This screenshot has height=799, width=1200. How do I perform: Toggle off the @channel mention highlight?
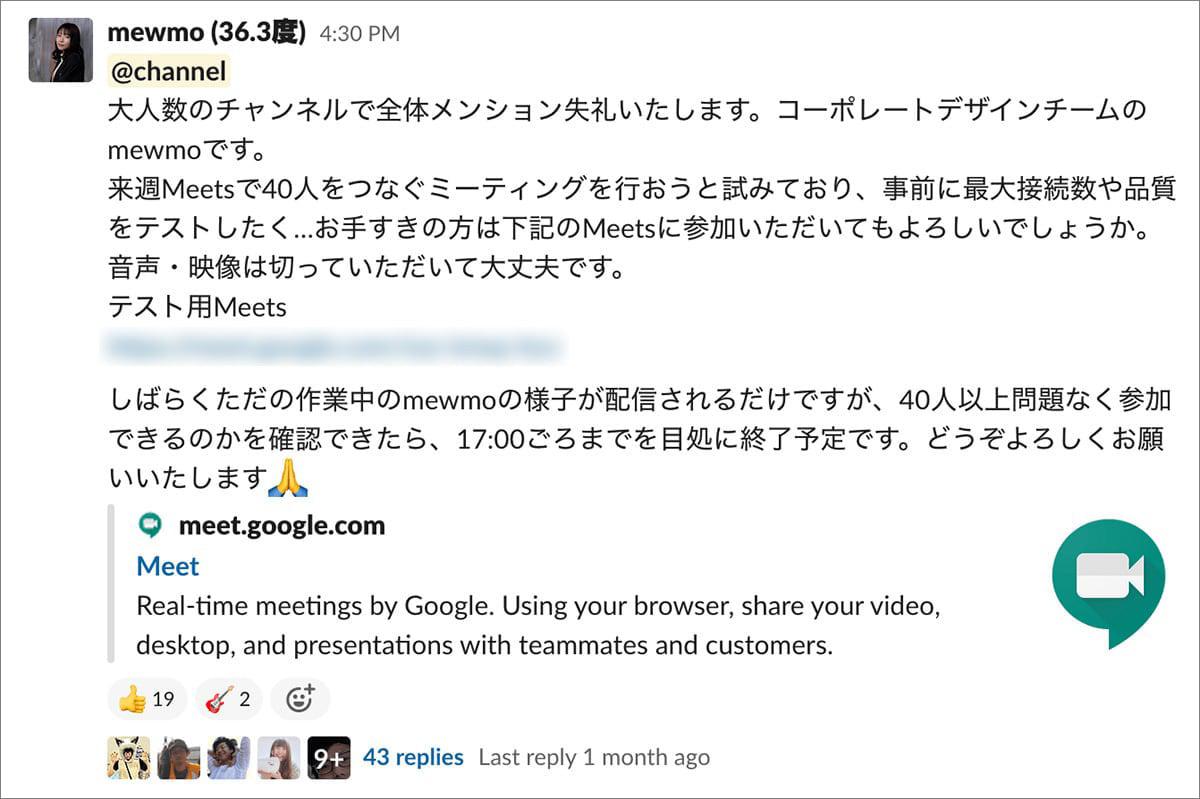166,72
